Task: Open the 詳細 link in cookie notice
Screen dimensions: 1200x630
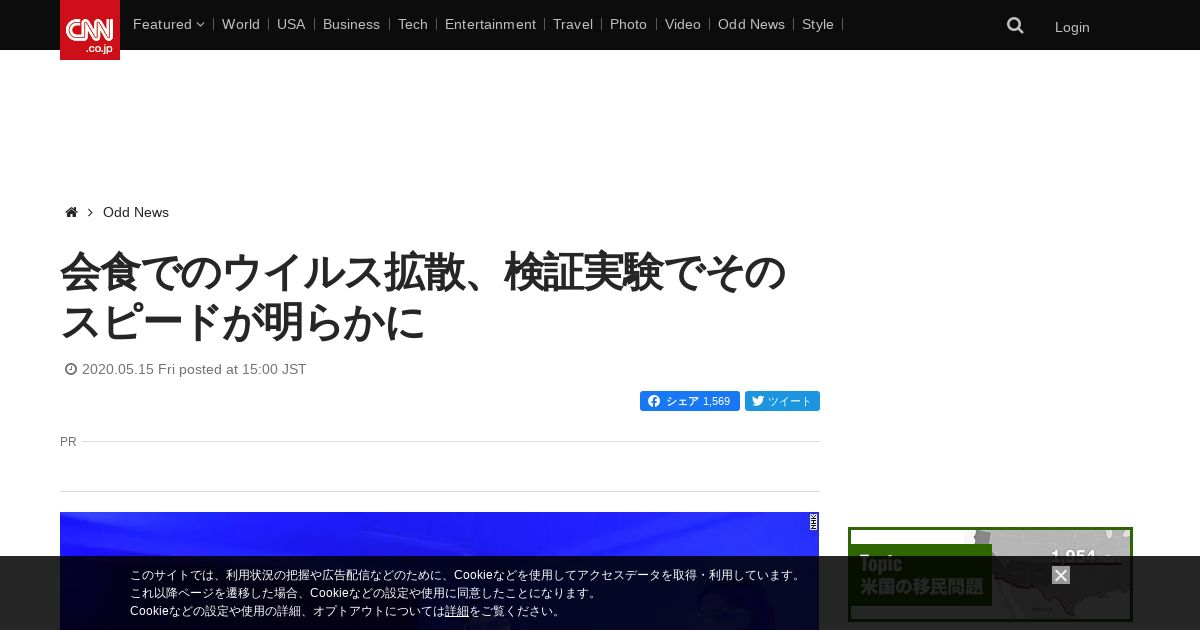Action: pyautogui.click(x=457, y=611)
